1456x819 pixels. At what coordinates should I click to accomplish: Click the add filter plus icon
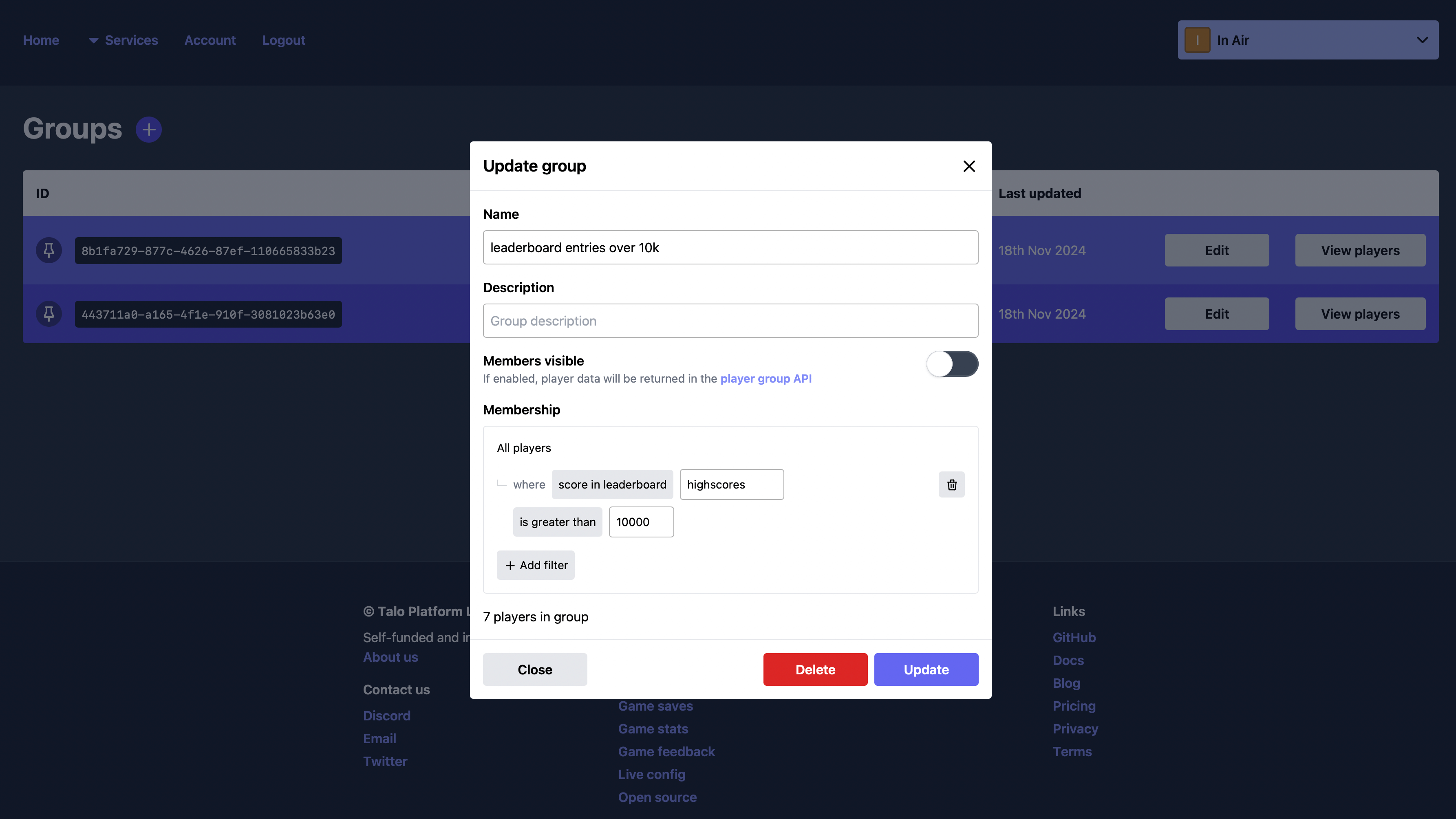(x=510, y=565)
